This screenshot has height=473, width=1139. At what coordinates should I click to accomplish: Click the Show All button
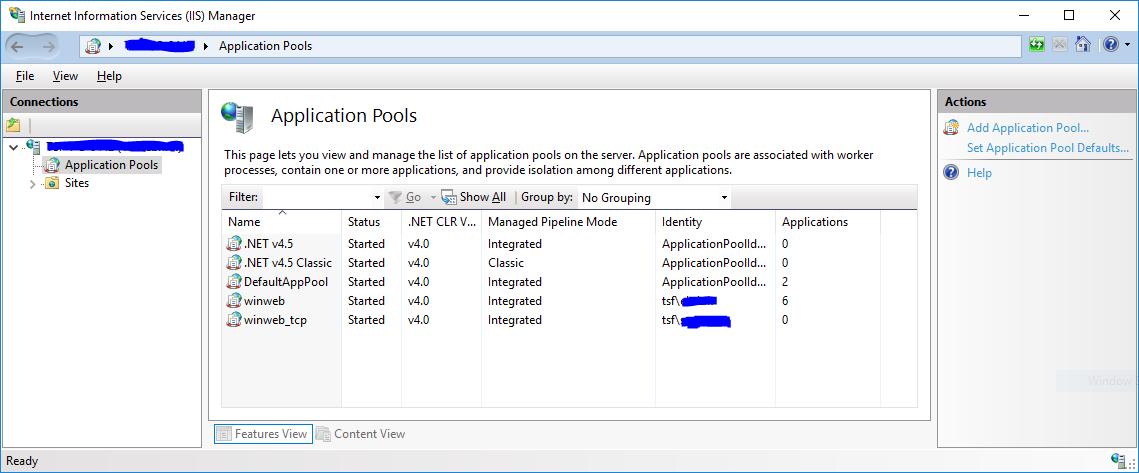(x=474, y=197)
